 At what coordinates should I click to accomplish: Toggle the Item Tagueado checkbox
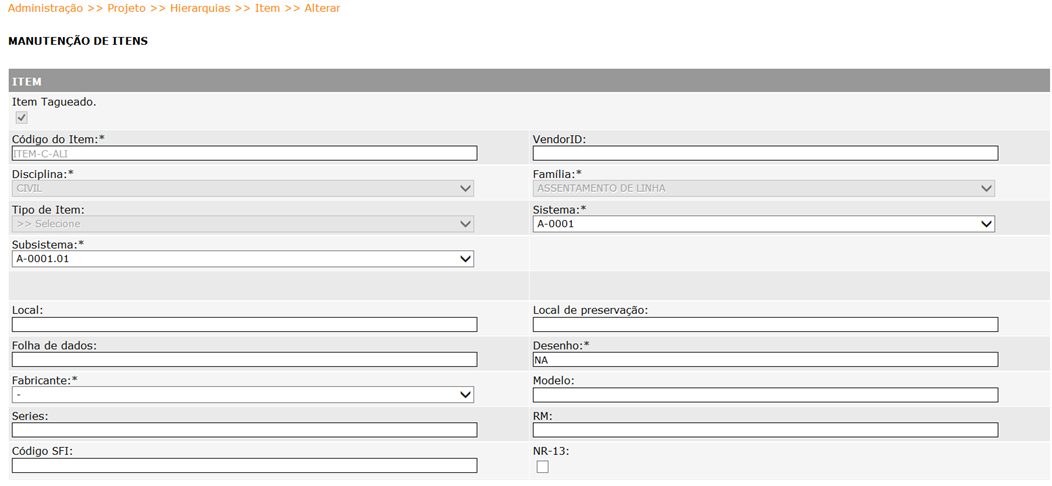[21, 118]
